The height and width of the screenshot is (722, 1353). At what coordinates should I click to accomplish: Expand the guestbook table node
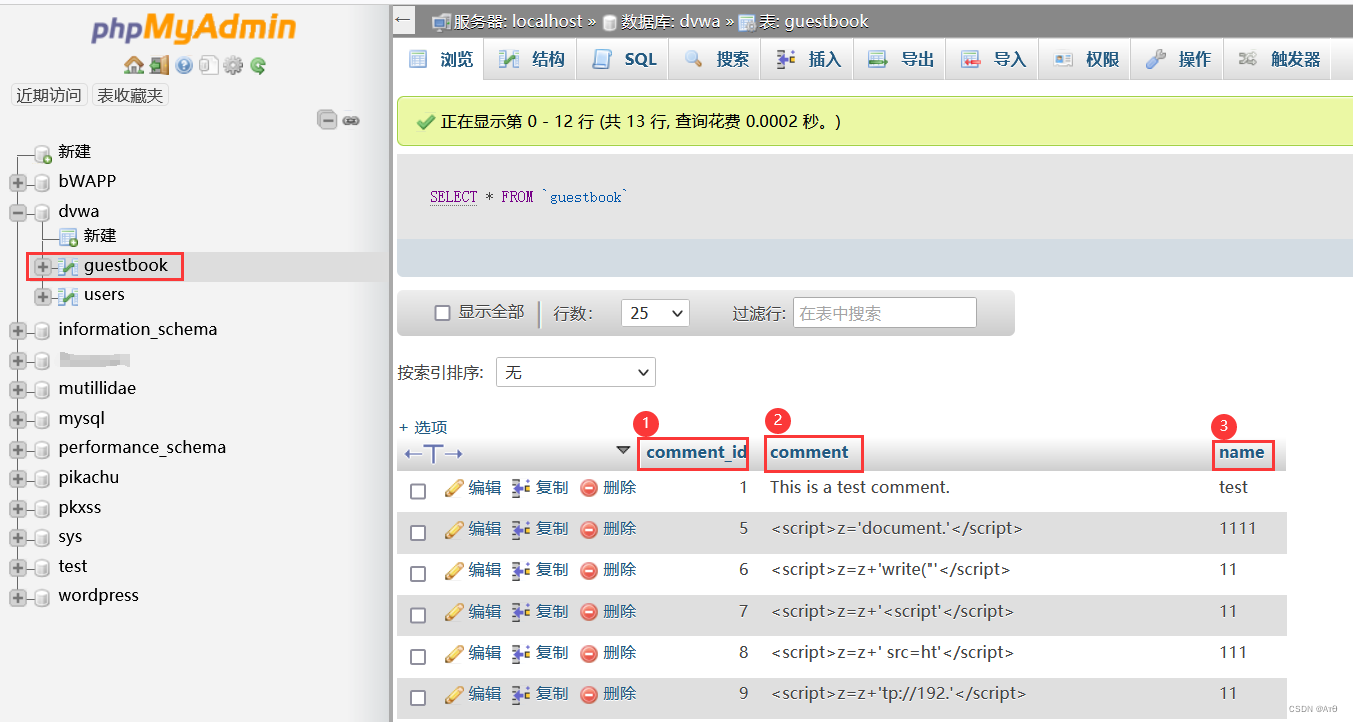pyautogui.click(x=43, y=267)
